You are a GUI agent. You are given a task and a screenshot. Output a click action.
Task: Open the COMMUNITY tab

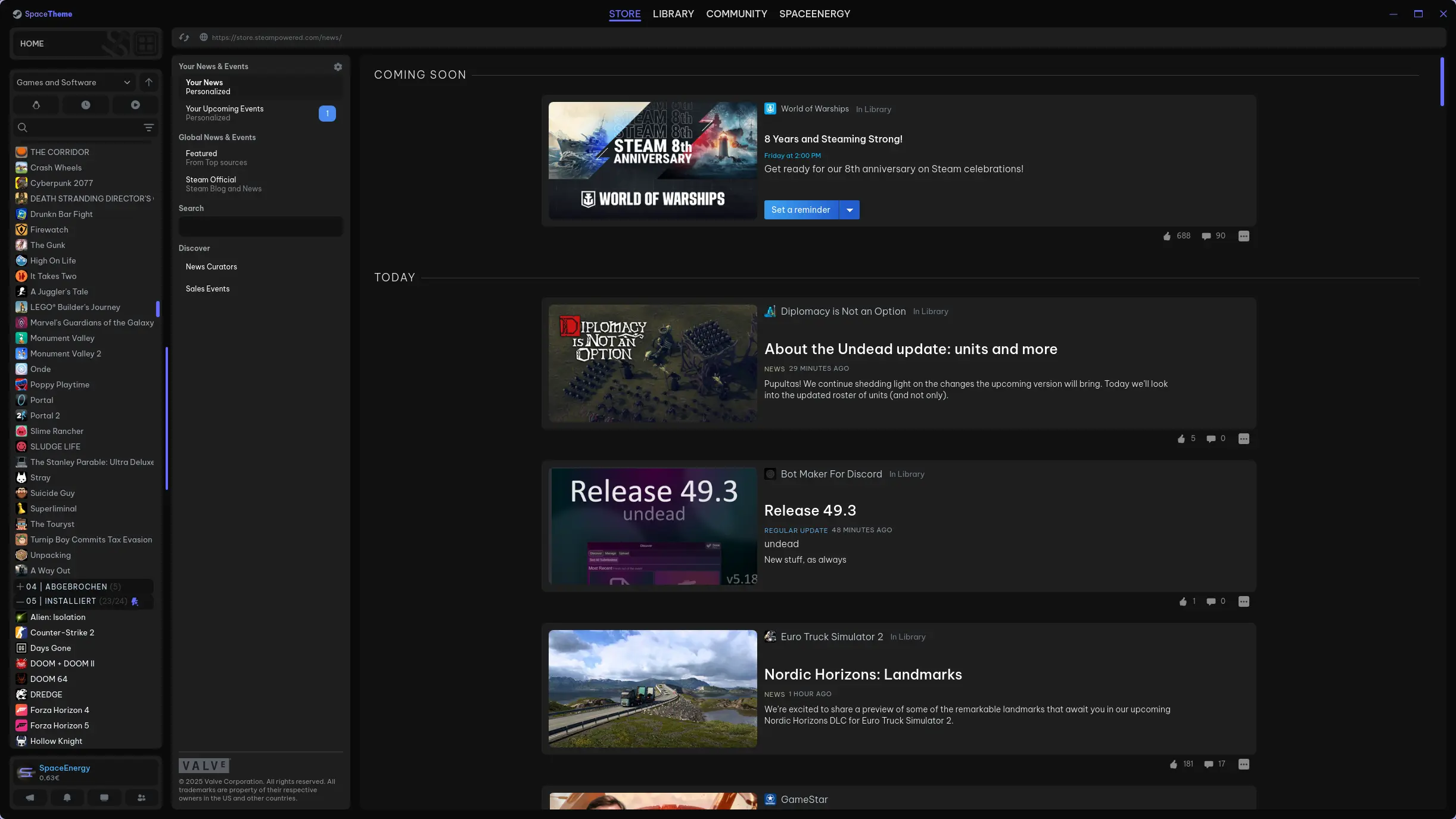point(736,14)
